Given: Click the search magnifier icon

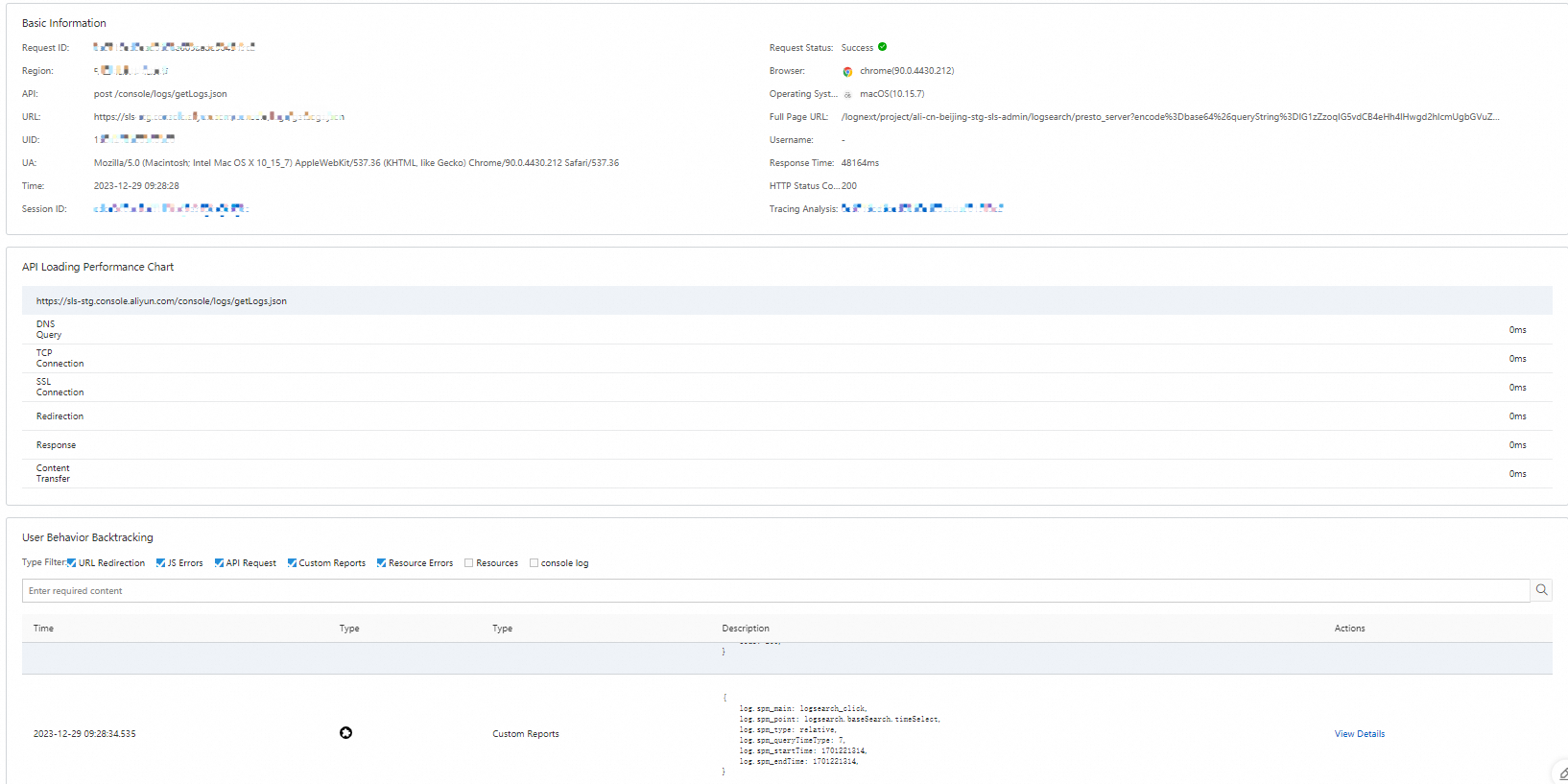Looking at the screenshot, I should (1541, 590).
